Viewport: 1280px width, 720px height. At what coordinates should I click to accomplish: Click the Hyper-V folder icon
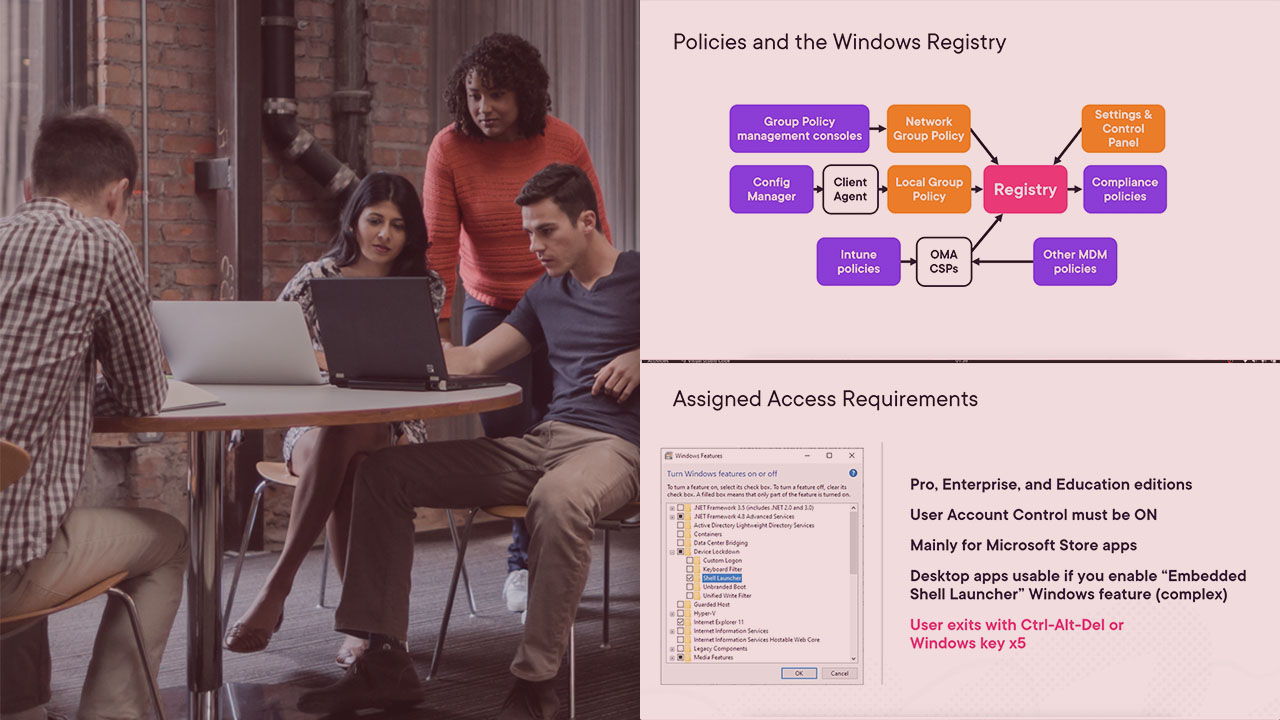689,613
